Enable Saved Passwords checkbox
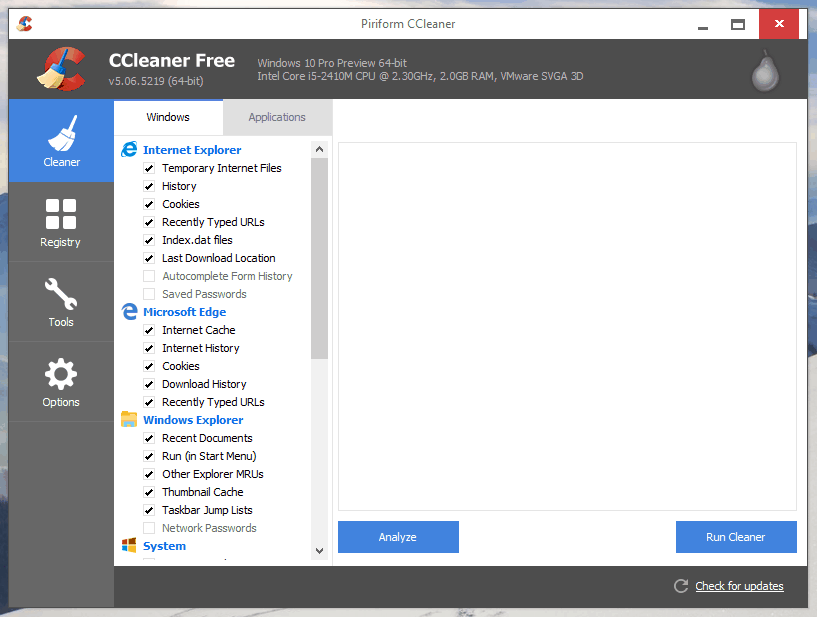 (x=149, y=294)
